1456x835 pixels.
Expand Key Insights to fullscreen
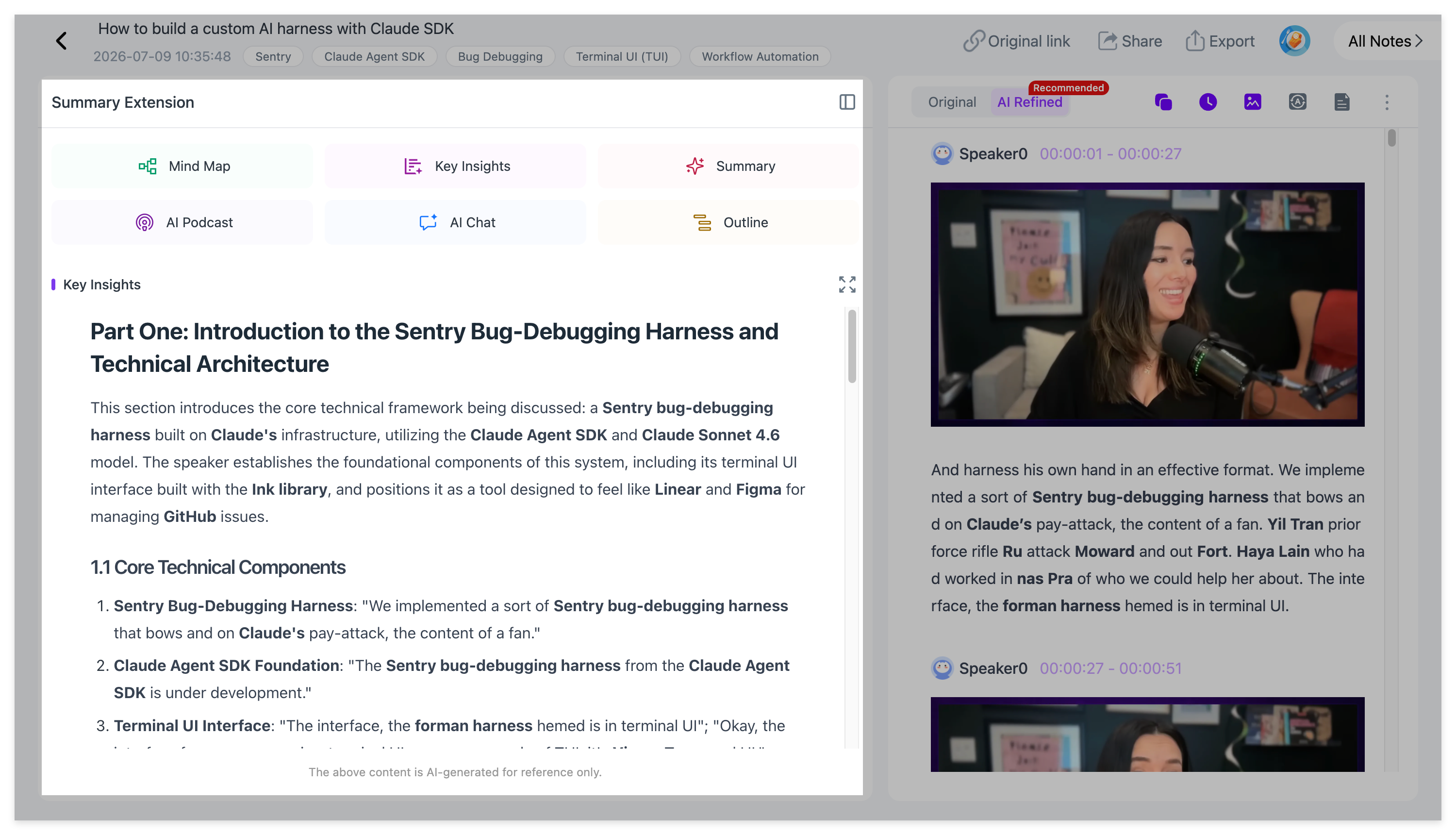[x=846, y=284]
